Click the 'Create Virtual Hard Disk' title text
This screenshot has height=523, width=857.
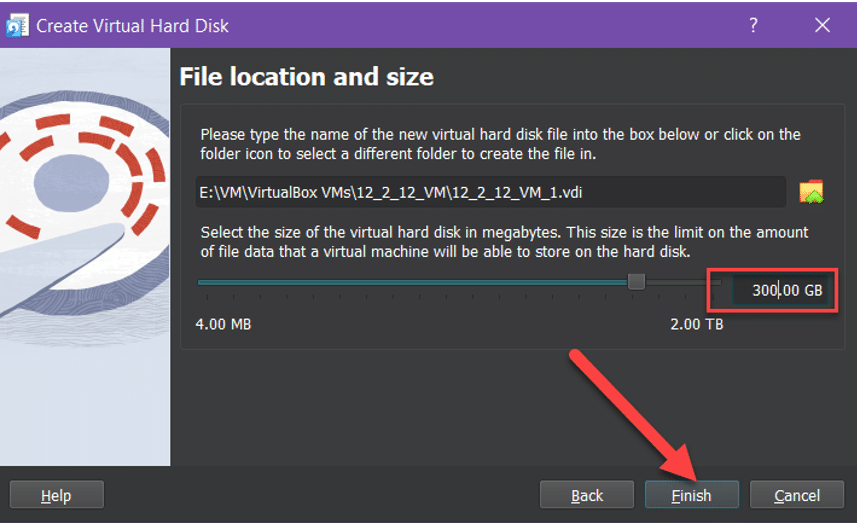click(x=132, y=25)
